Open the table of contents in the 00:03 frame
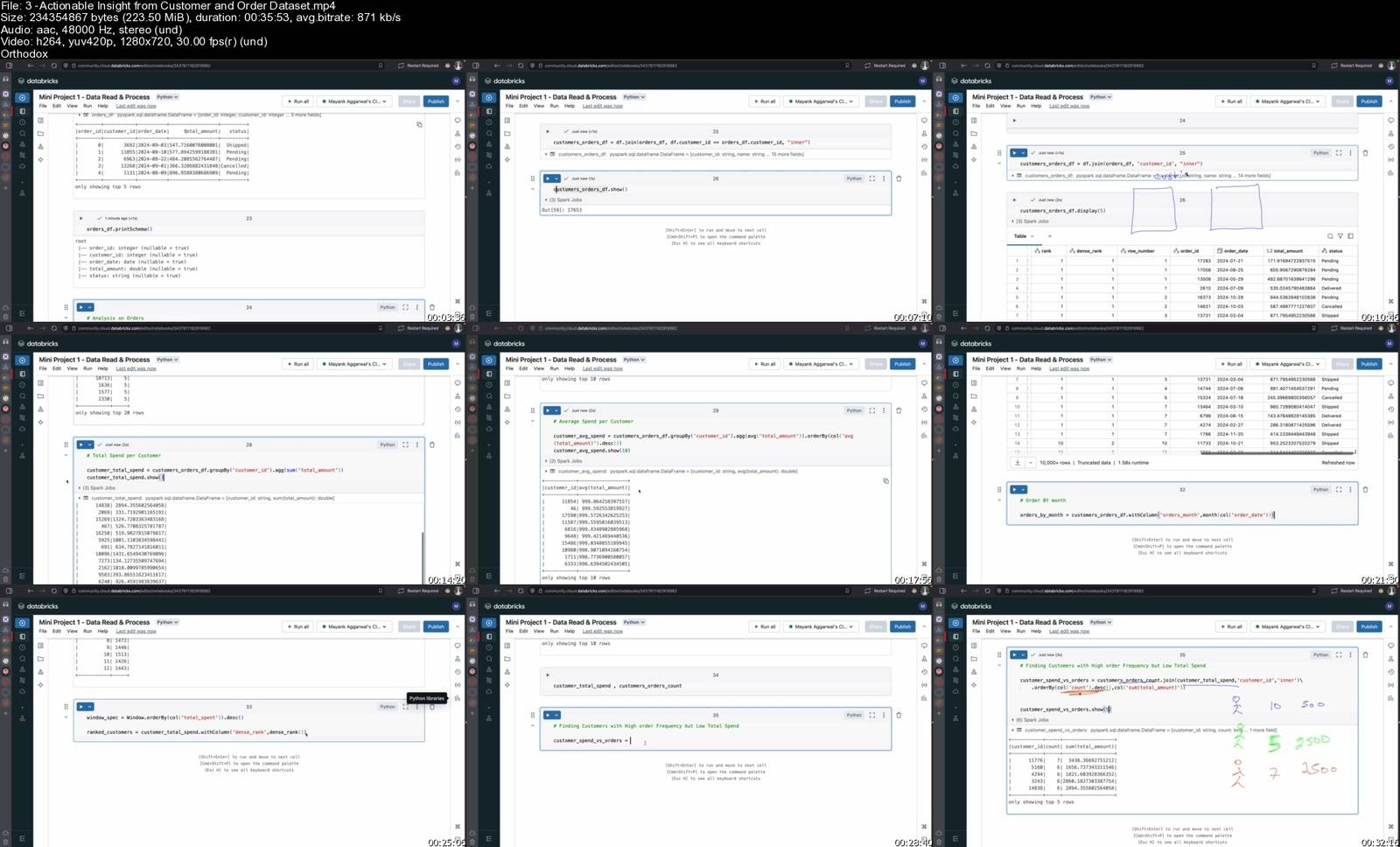The height and width of the screenshot is (847, 1400). click(40, 121)
